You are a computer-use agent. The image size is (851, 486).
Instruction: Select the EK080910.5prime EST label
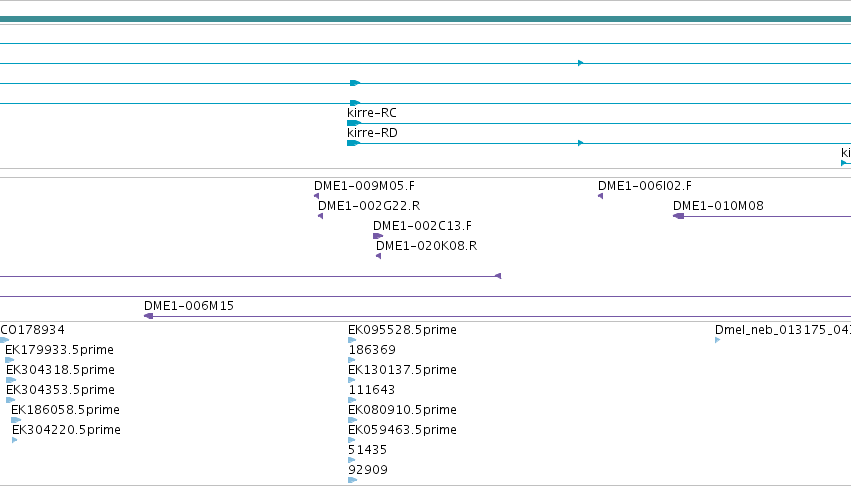(402, 410)
